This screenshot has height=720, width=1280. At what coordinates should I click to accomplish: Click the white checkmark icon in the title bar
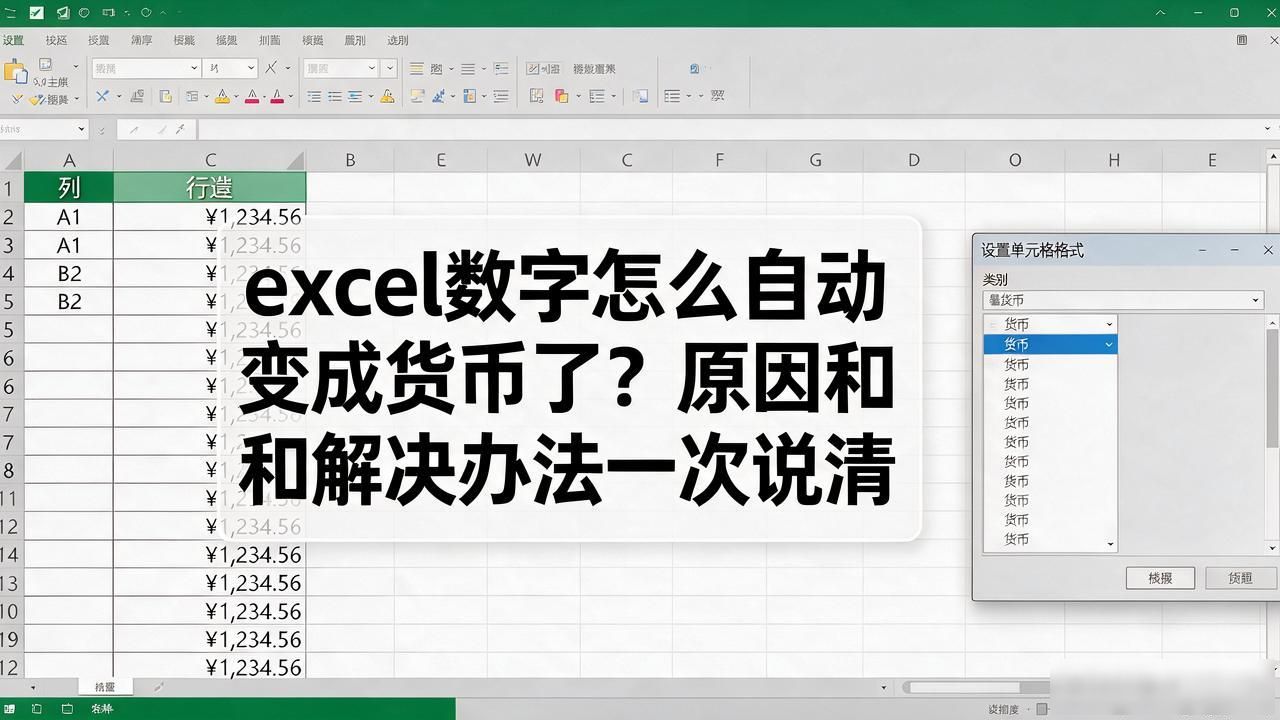click(37, 13)
